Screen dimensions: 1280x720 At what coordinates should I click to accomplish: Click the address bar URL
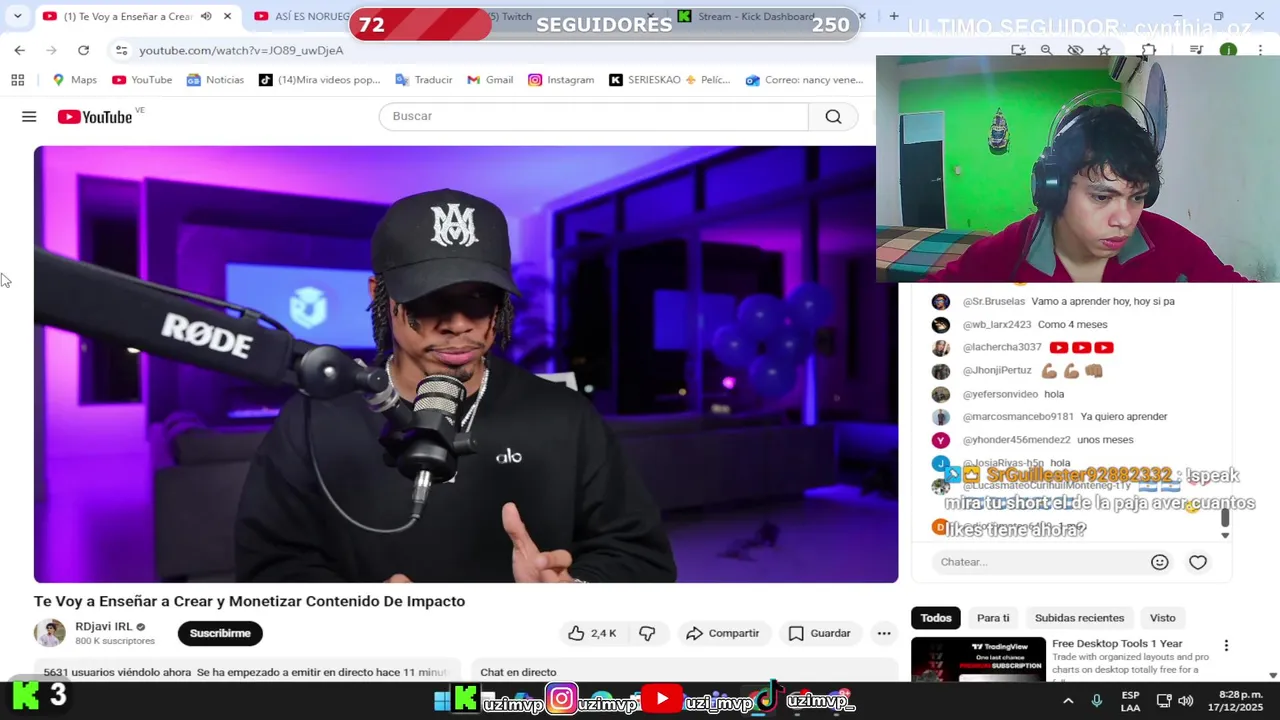pyautogui.click(x=241, y=50)
